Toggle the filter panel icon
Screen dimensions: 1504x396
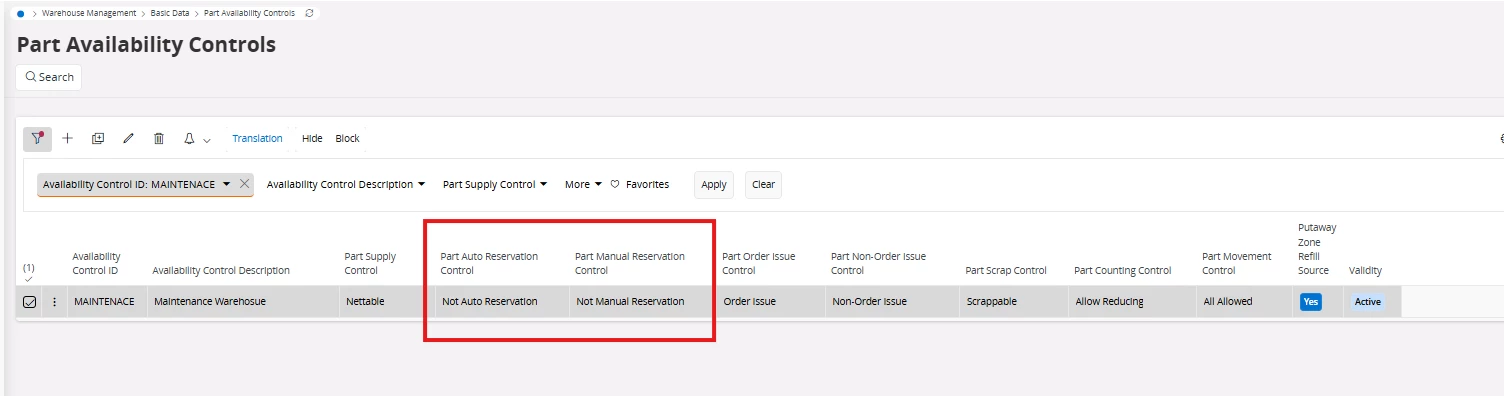[37, 139]
